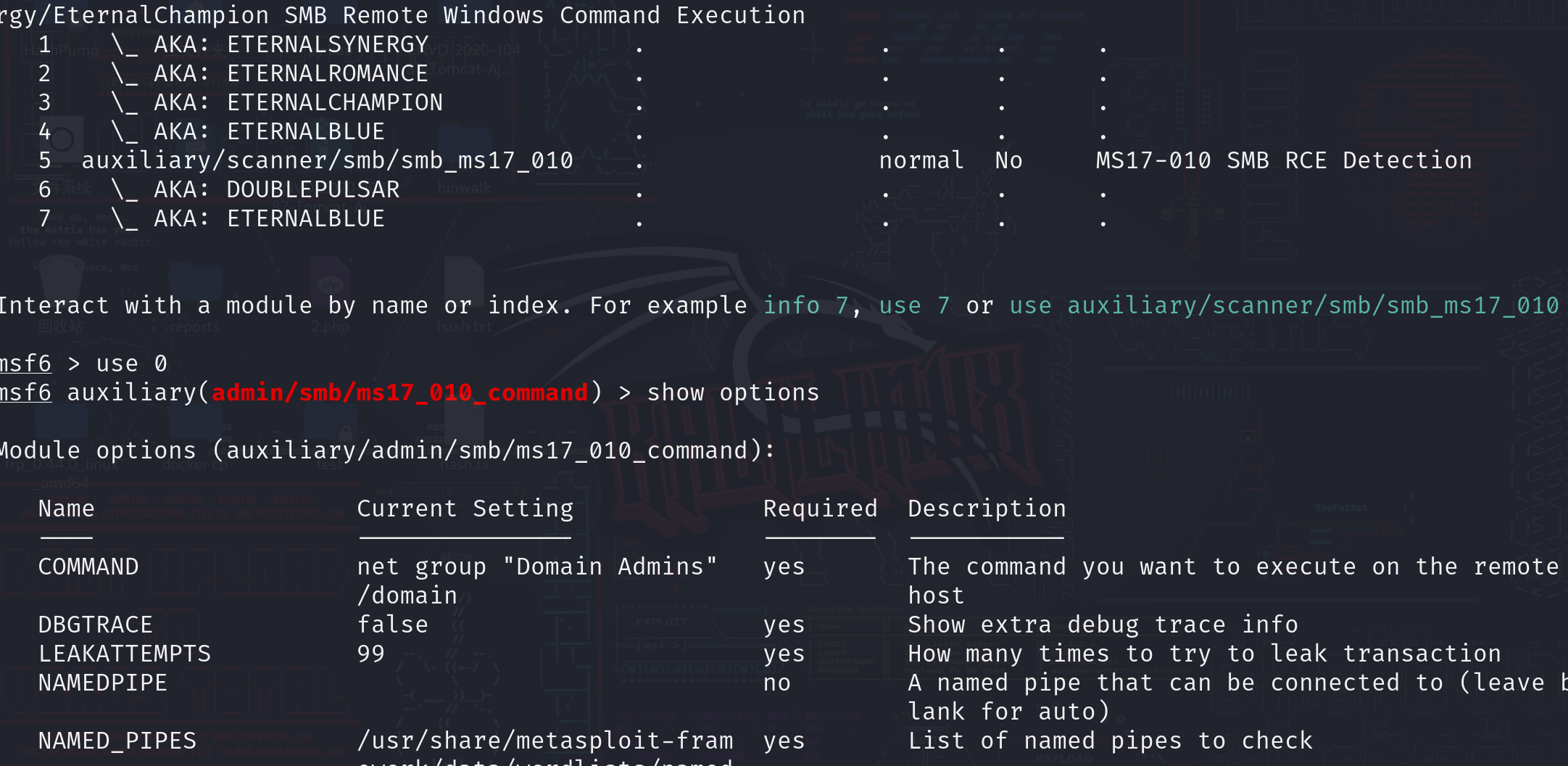Click the "normal" rank value in row 5
This screenshot has width=1568, height=766.
tap(921, 161)
